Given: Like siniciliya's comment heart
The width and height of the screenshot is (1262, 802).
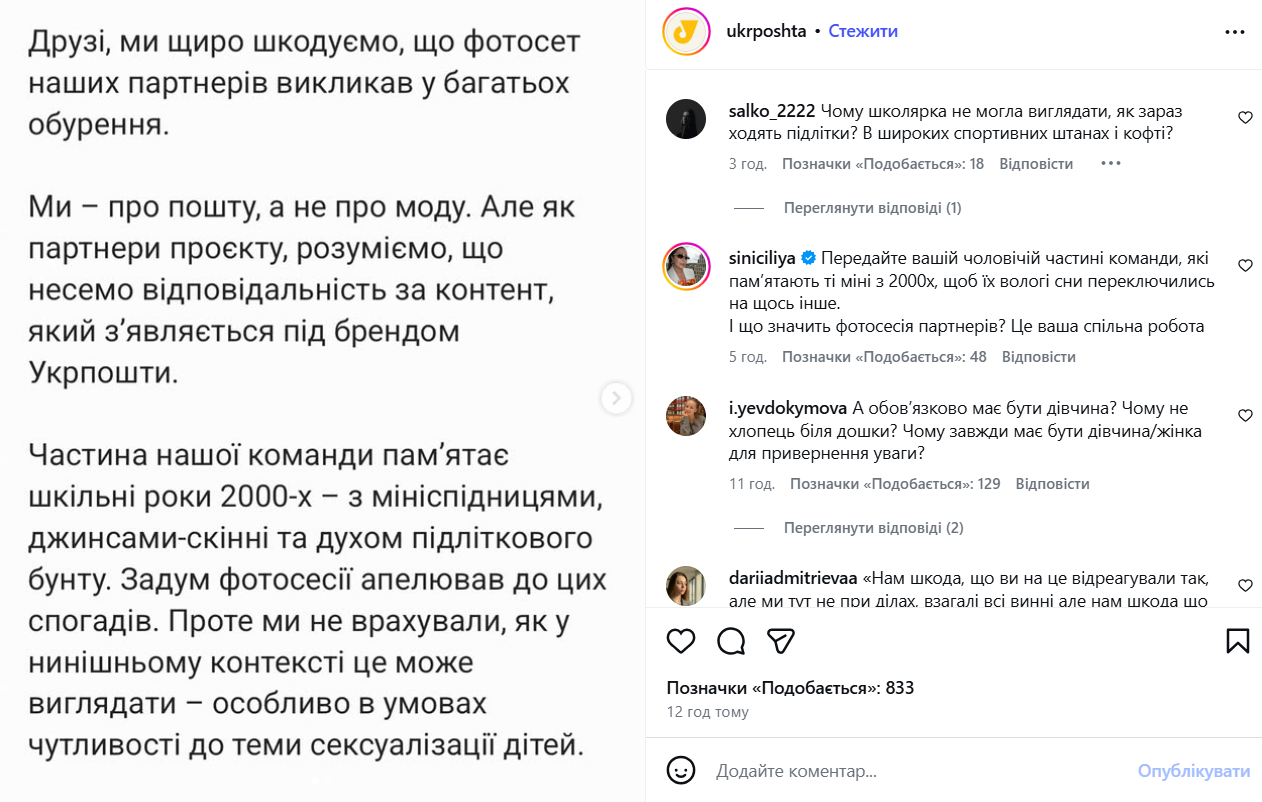Looking at the screenshot, I should coord(1245,266).
